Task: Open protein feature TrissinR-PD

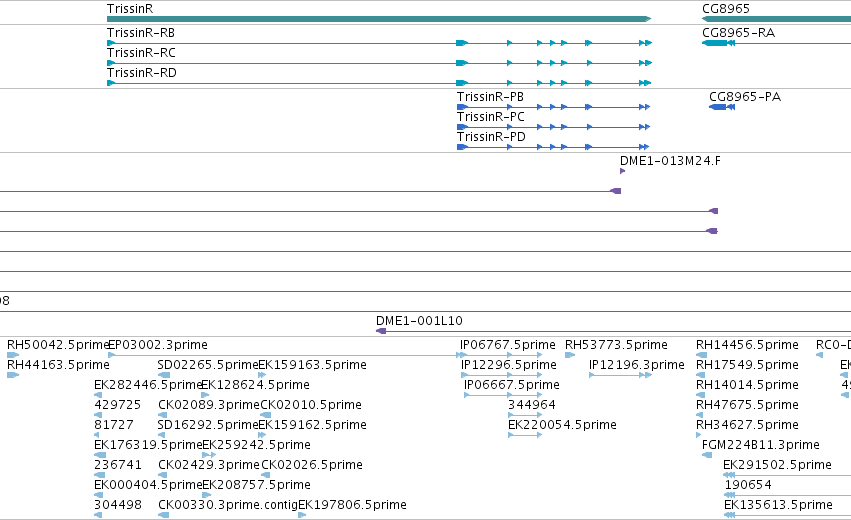Action: click(x=491, y=137)
